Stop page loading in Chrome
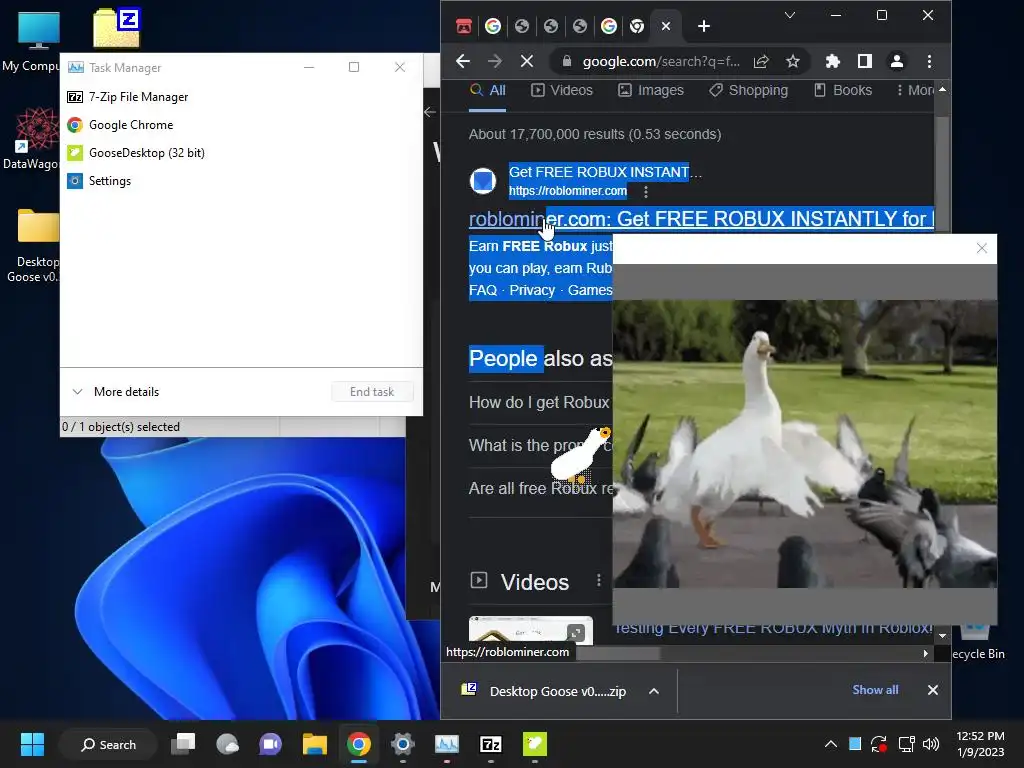Viewport: 1024px width, 768px height. pos(526,61)
